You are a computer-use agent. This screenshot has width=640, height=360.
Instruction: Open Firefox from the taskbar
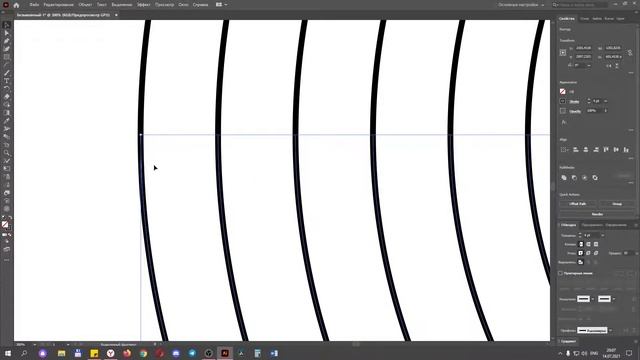tap(127, 353)
